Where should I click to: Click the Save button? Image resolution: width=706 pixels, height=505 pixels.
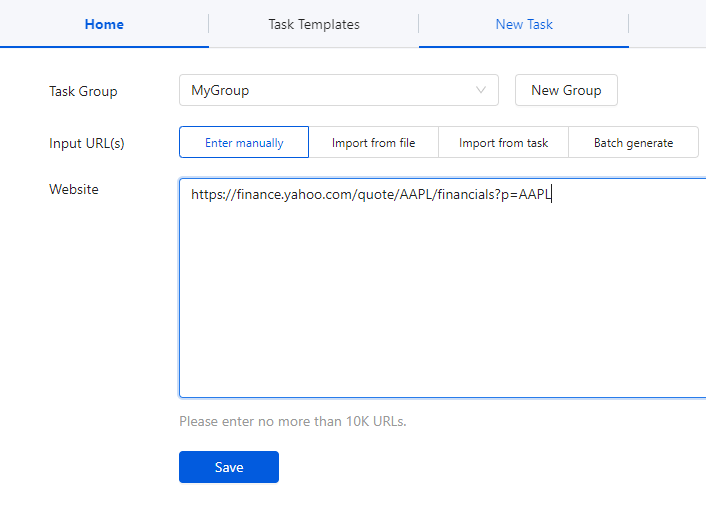click(229, 467)
